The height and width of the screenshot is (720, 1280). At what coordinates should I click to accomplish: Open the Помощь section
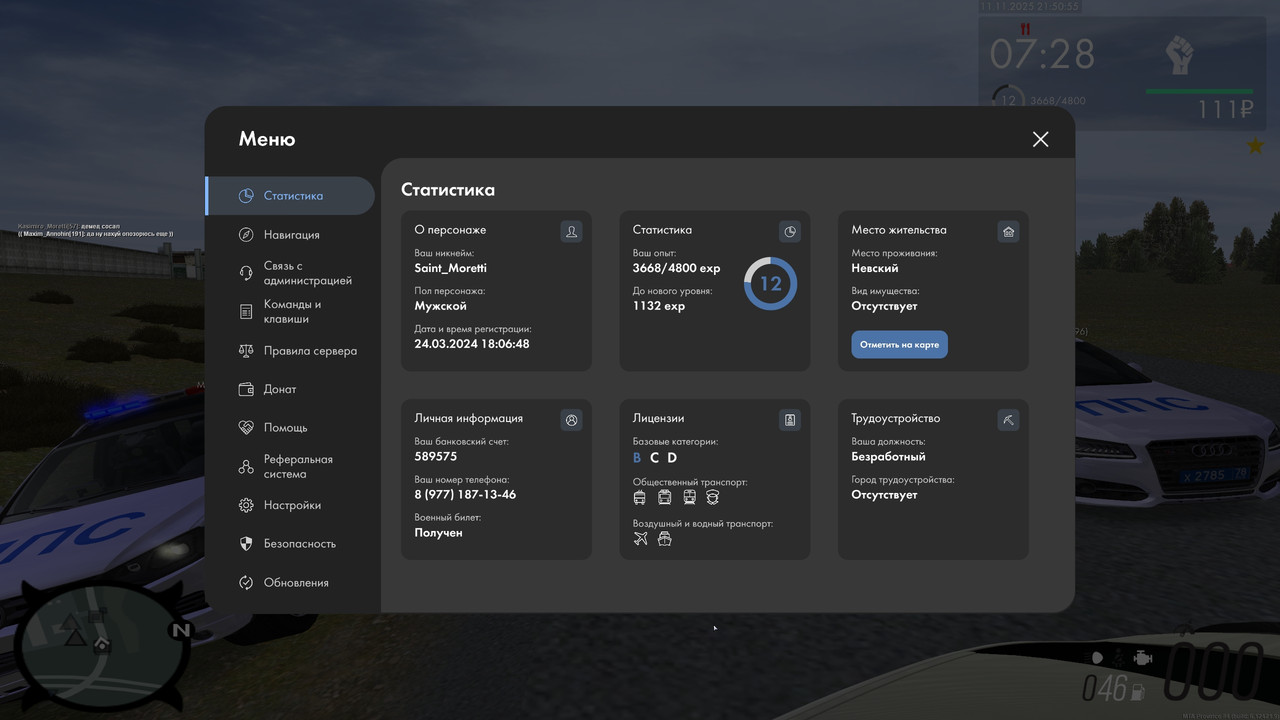290,428
